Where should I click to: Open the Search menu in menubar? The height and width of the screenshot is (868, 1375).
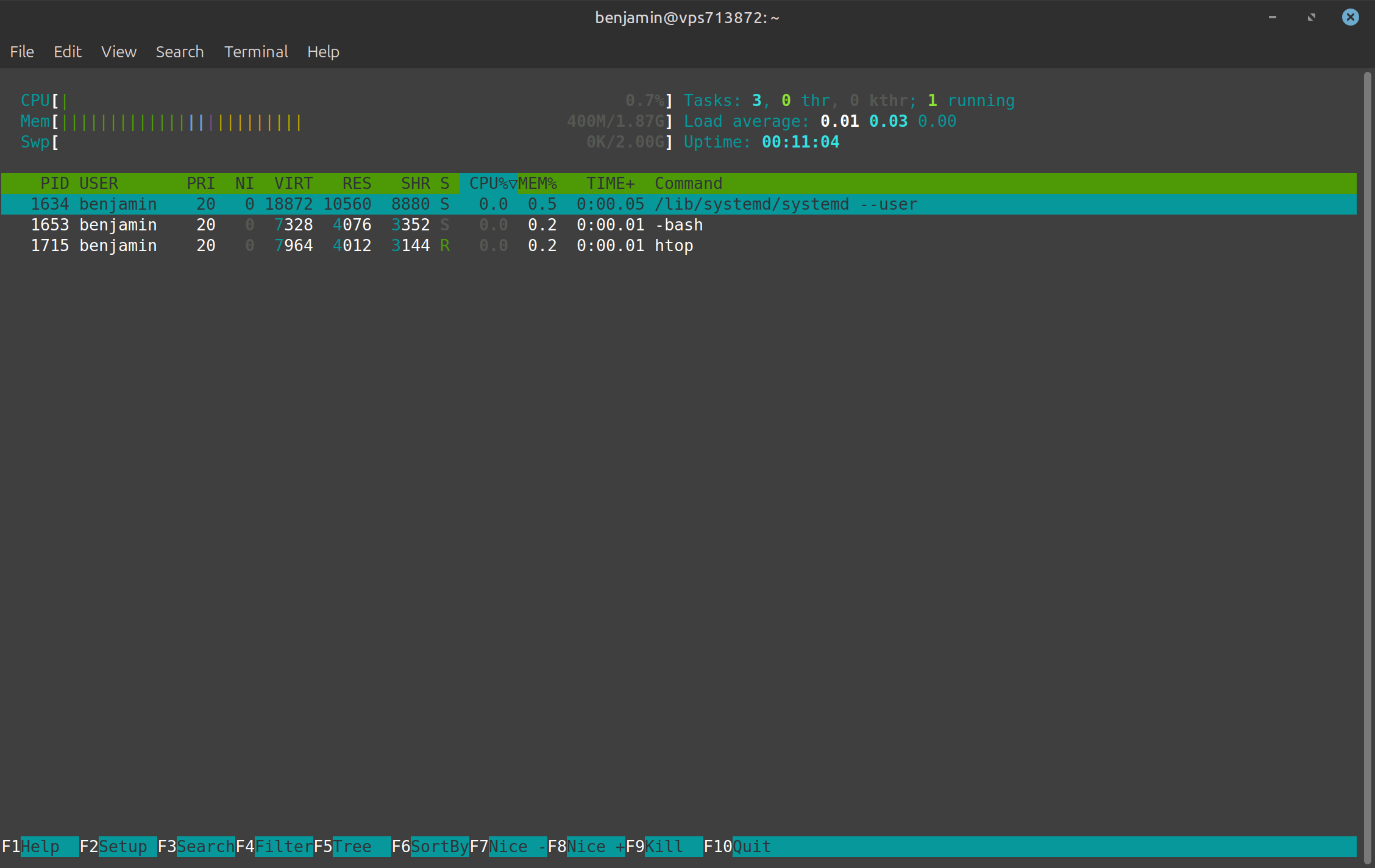coord(180,52)
